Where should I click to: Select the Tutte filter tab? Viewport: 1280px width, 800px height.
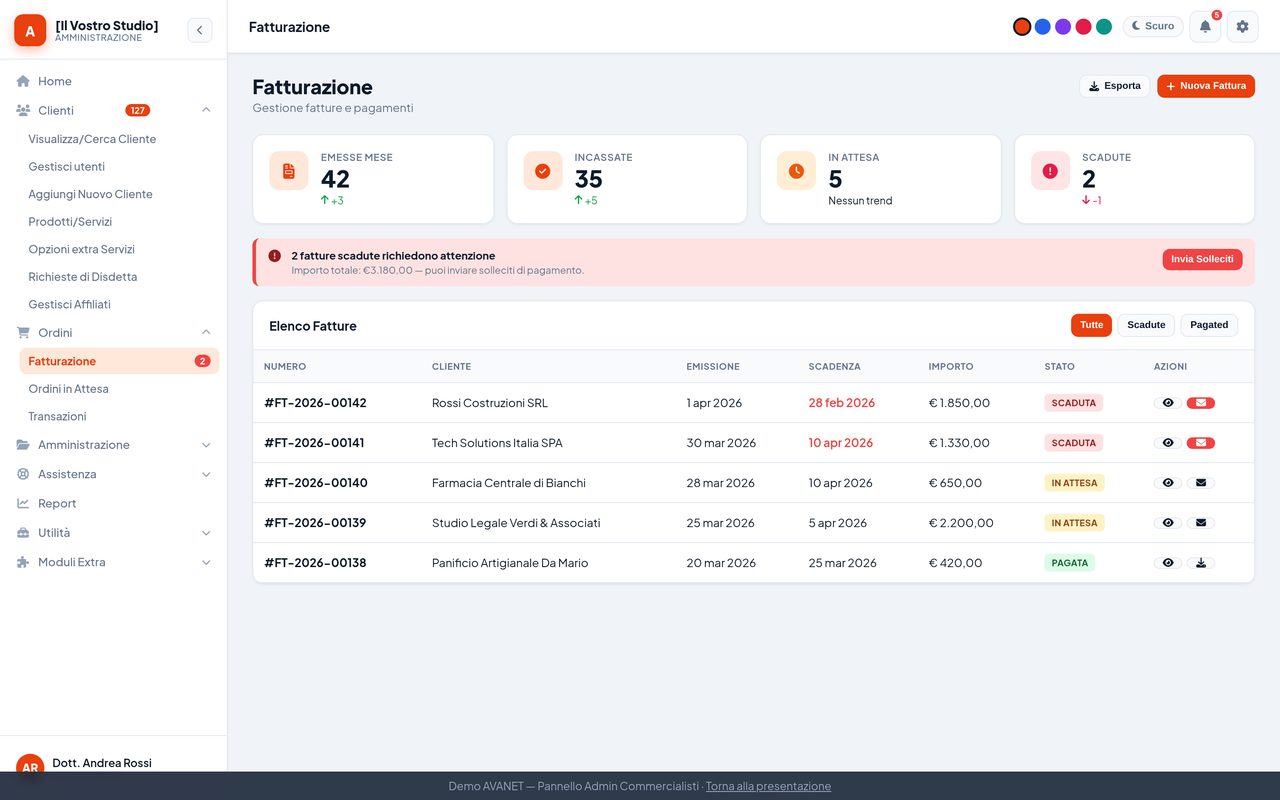click(x=1091, y=325)
